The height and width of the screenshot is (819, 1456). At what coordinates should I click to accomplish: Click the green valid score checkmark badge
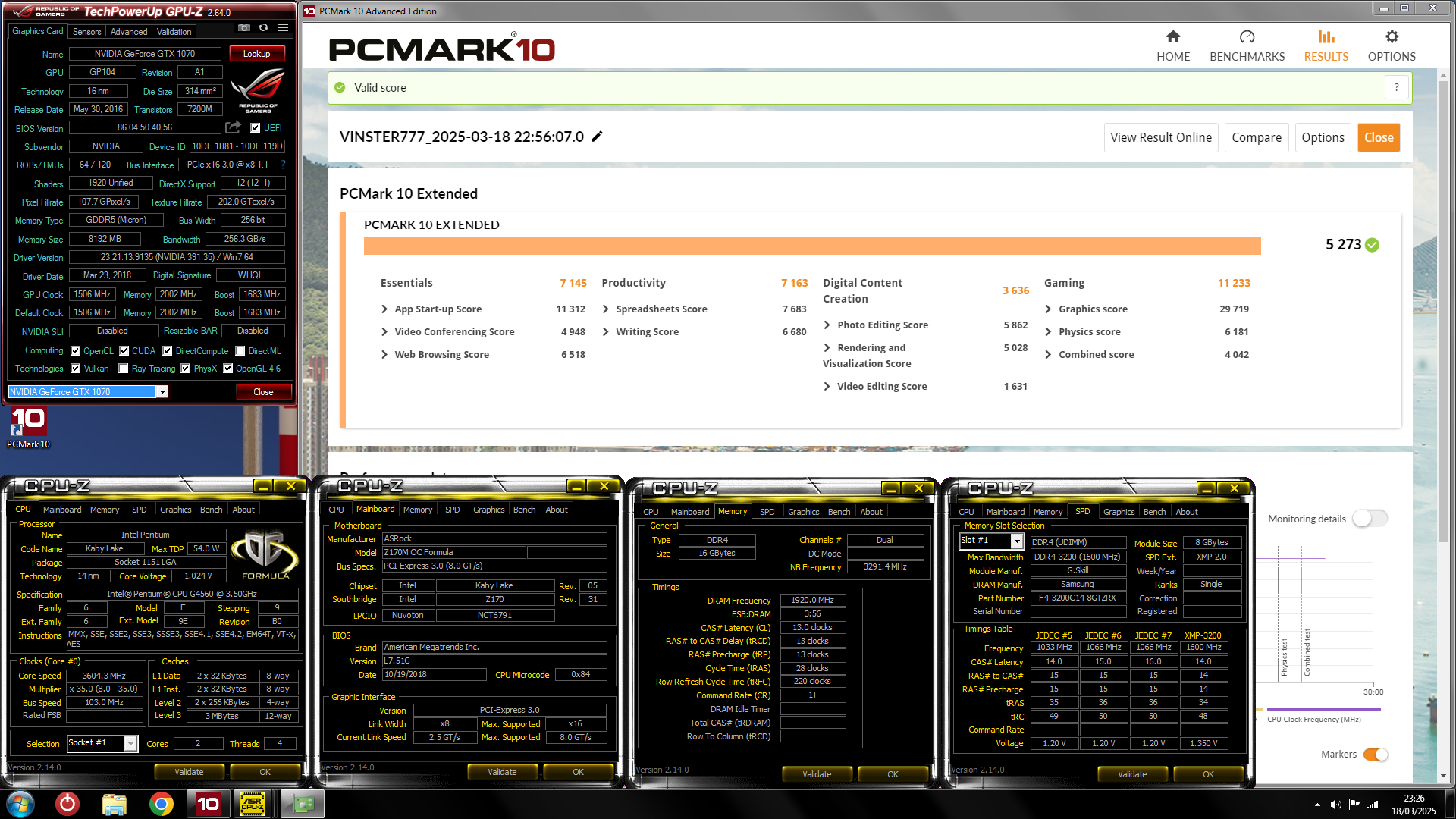coord(1372,245)
